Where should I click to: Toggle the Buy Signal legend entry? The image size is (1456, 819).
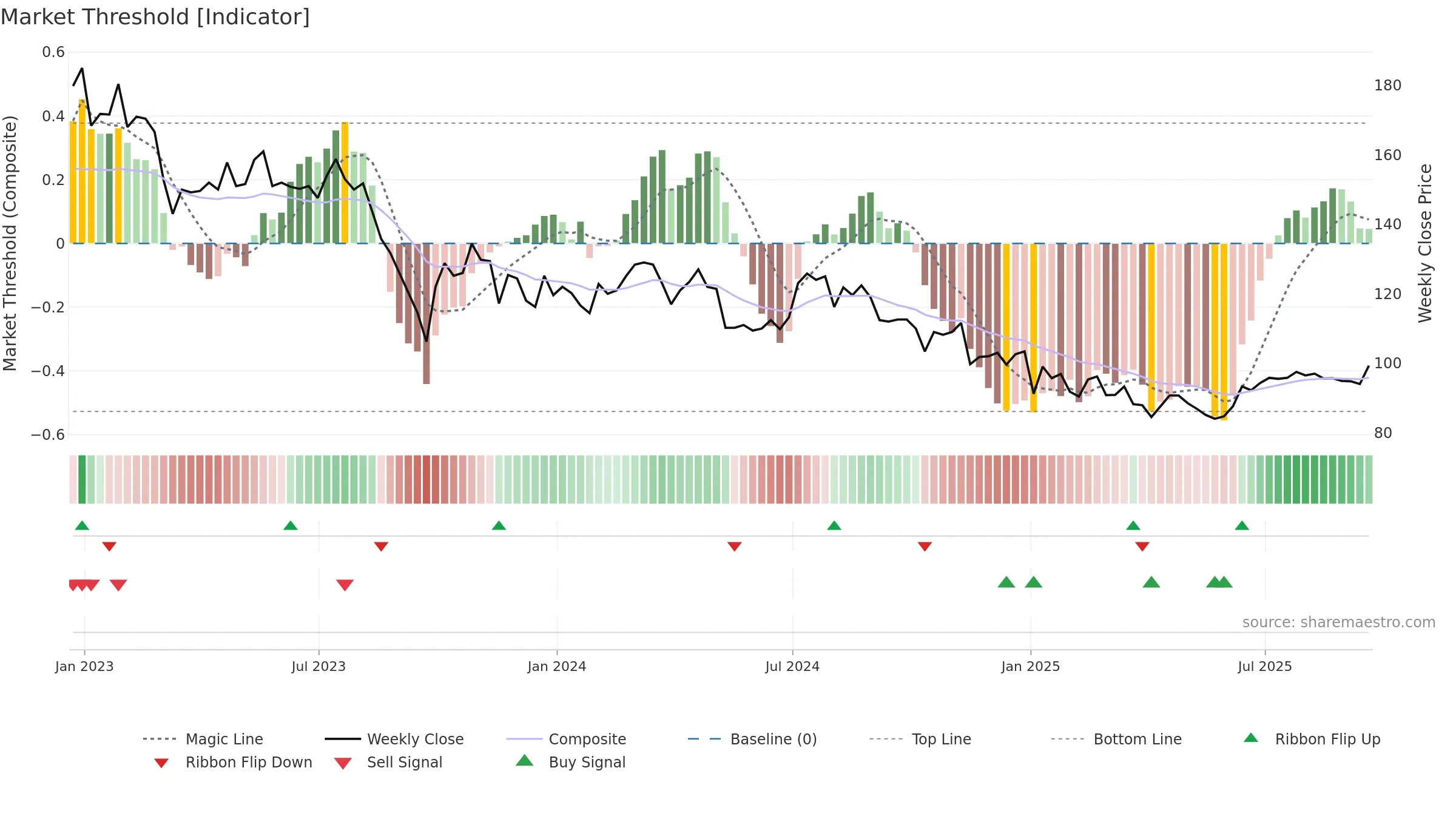tap(570, 762)
